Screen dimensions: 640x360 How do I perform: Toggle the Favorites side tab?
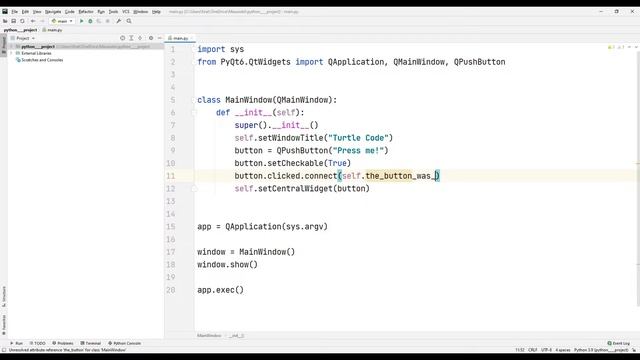(x=4, y=324)
